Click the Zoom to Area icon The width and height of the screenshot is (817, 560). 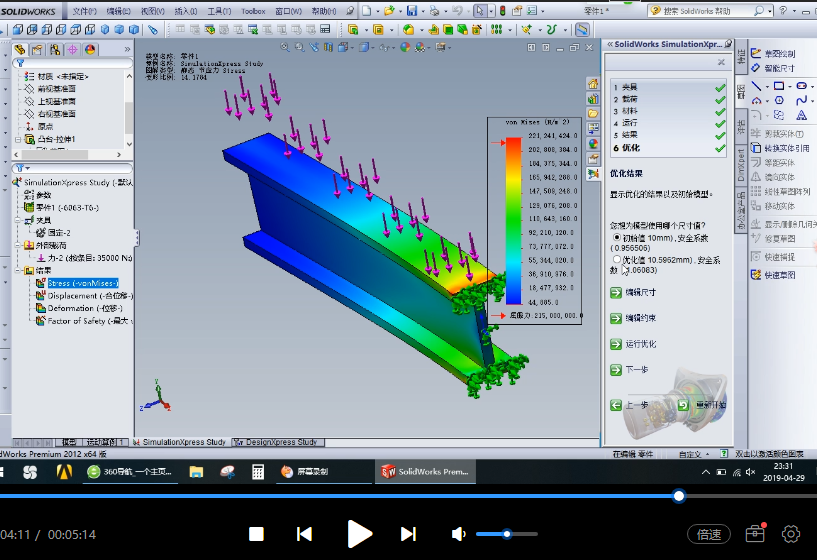[300, 47]
